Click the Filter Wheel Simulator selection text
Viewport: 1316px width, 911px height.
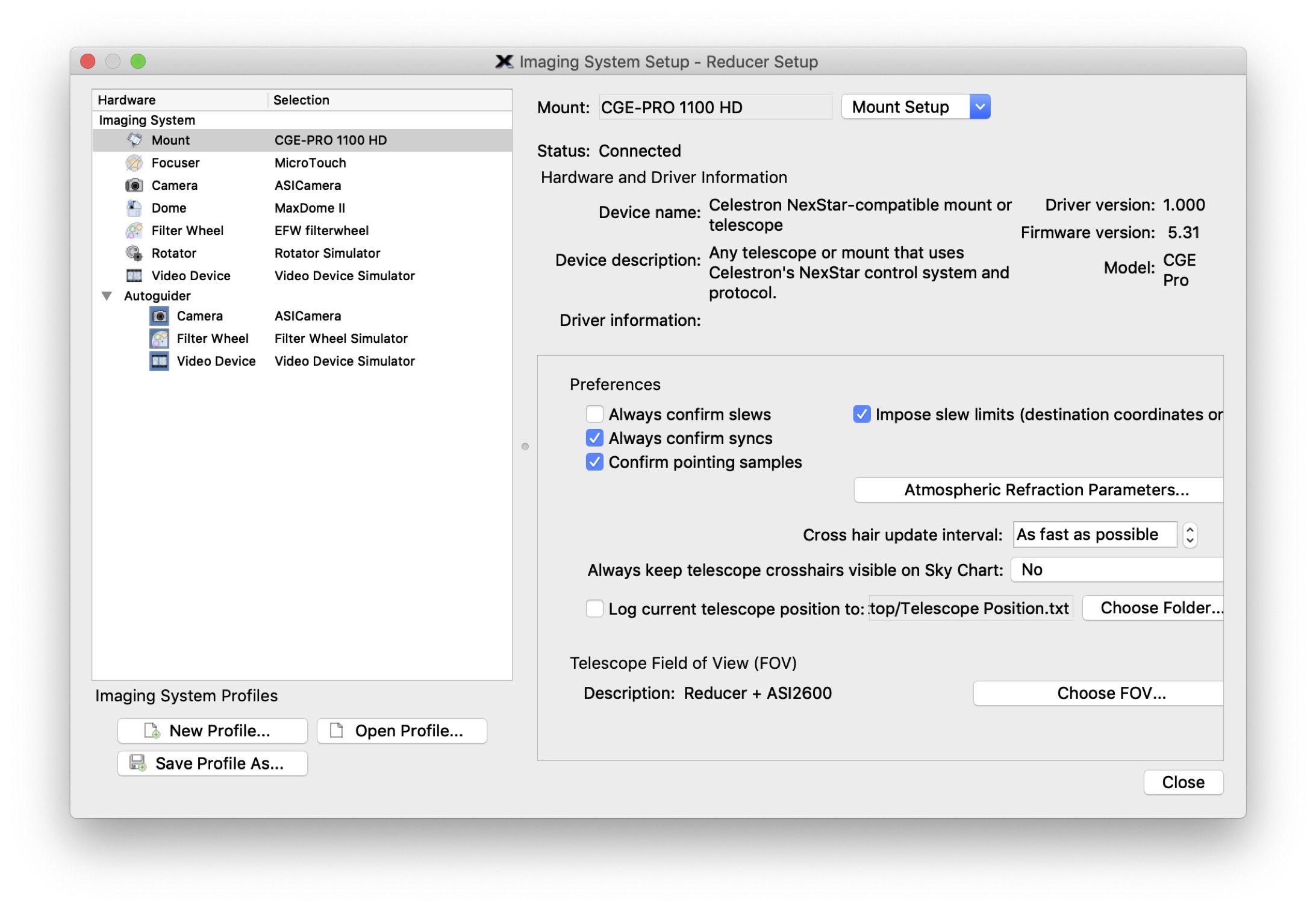click(x=341, y=339)
